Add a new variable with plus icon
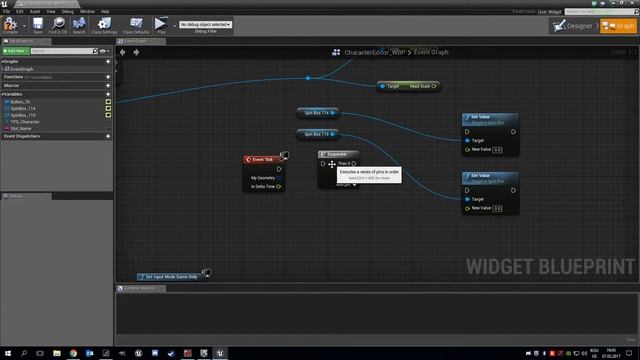The image size is (640, 360). 108,94
